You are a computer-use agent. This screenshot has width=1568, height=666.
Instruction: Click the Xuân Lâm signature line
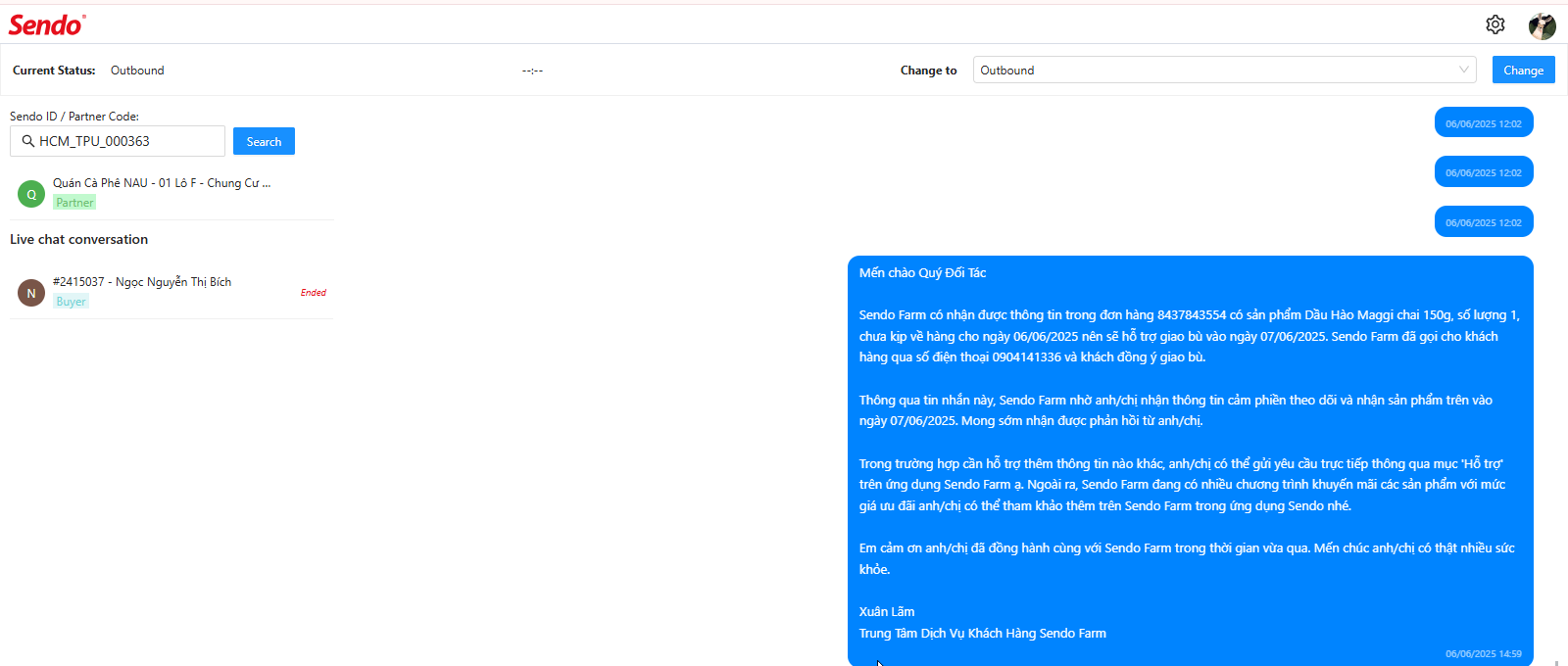click(x=887, y=611)
